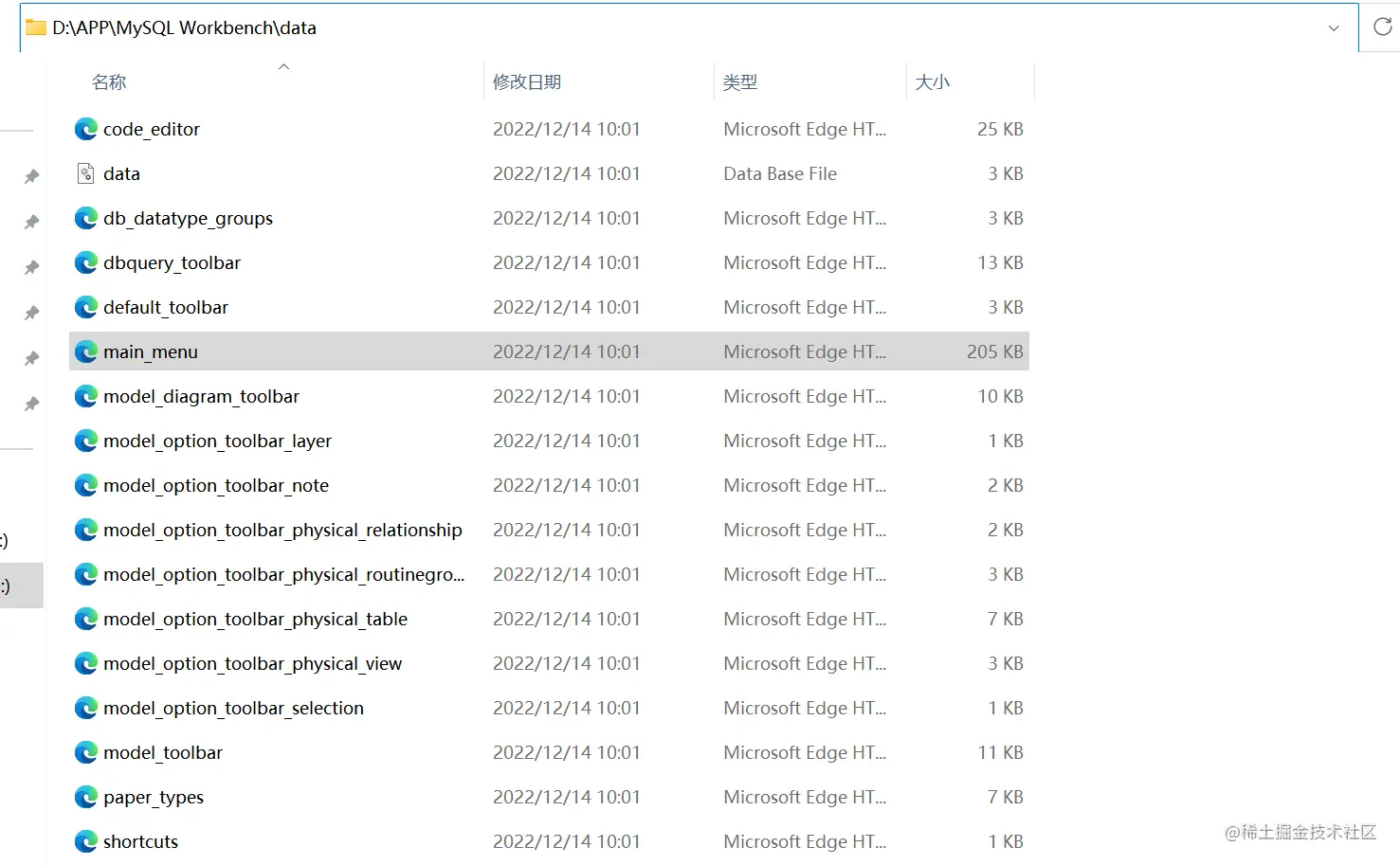Click the Data Base File icon next to data

point(86,173)
